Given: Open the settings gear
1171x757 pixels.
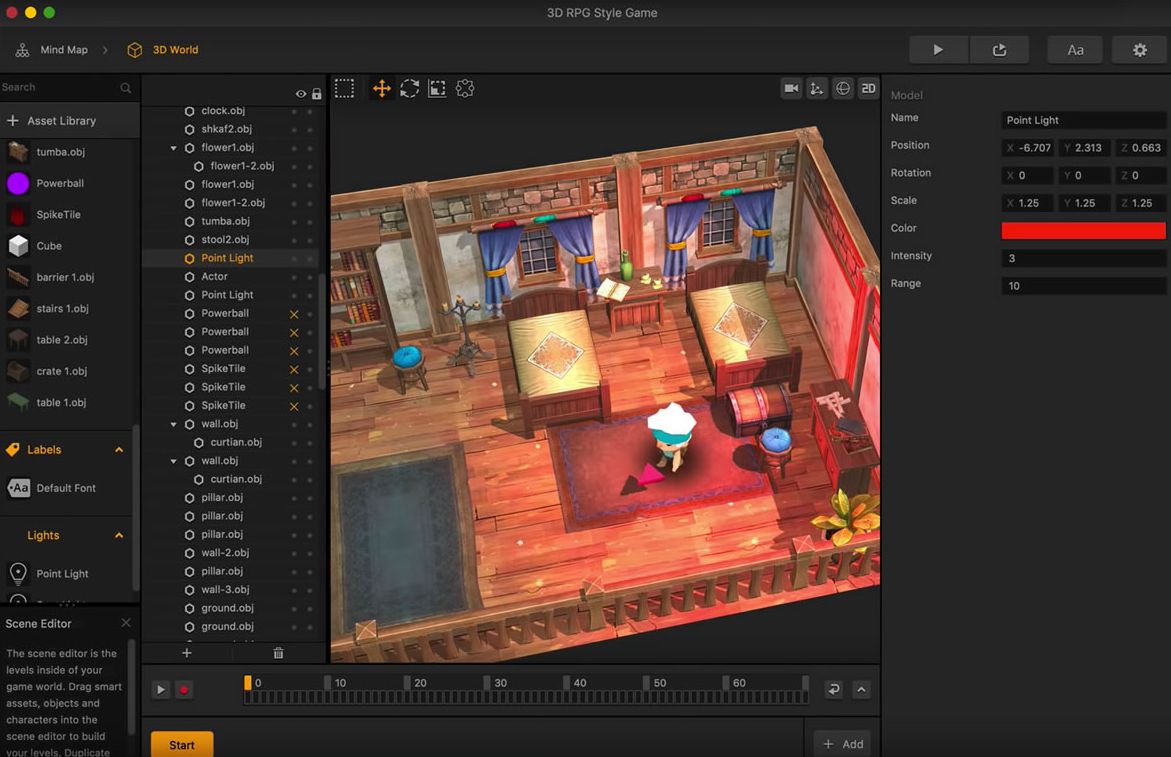Looking at the screenshot, I should [x=1140, y=50].
